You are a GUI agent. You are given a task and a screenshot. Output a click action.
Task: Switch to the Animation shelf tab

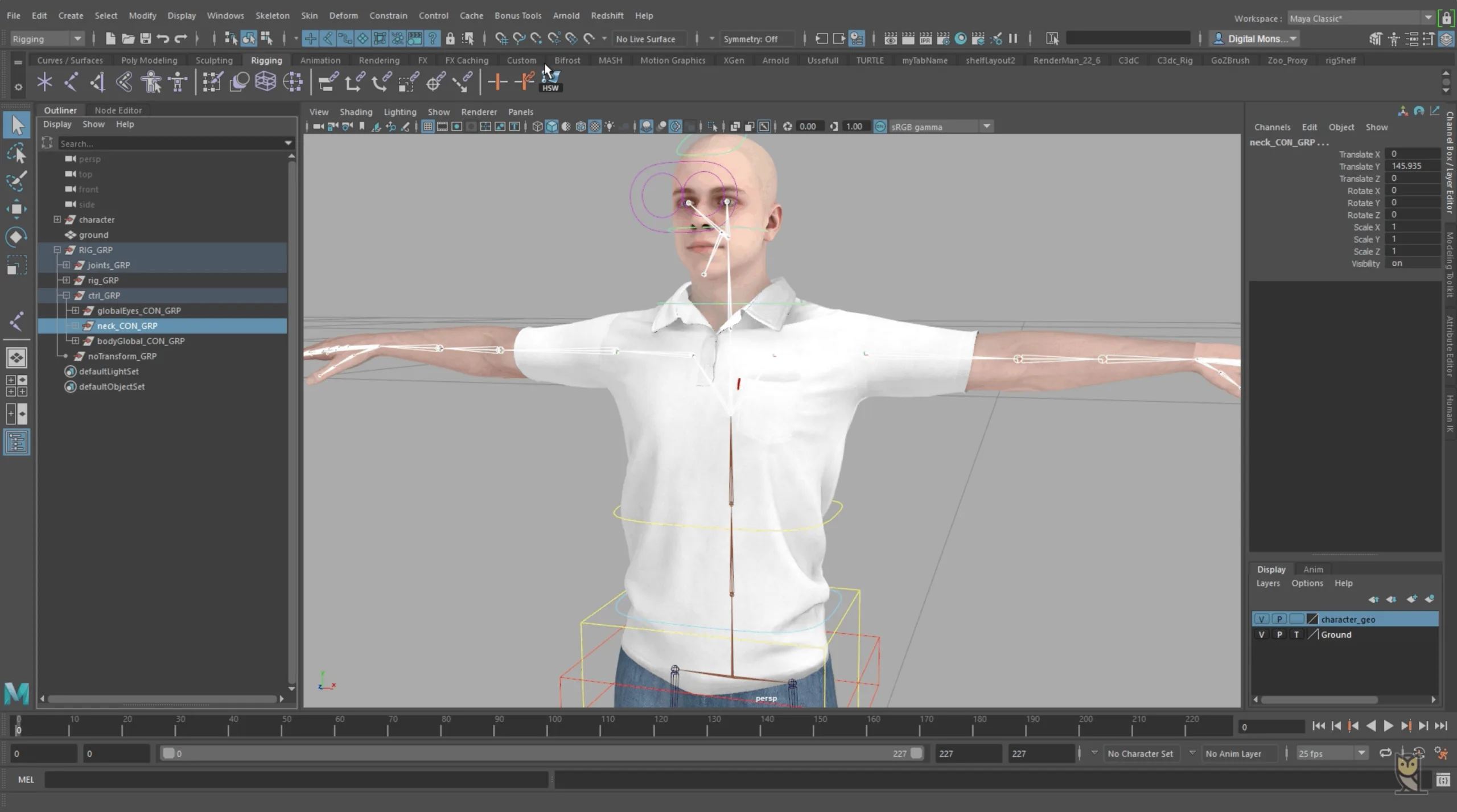coord(320,60)
